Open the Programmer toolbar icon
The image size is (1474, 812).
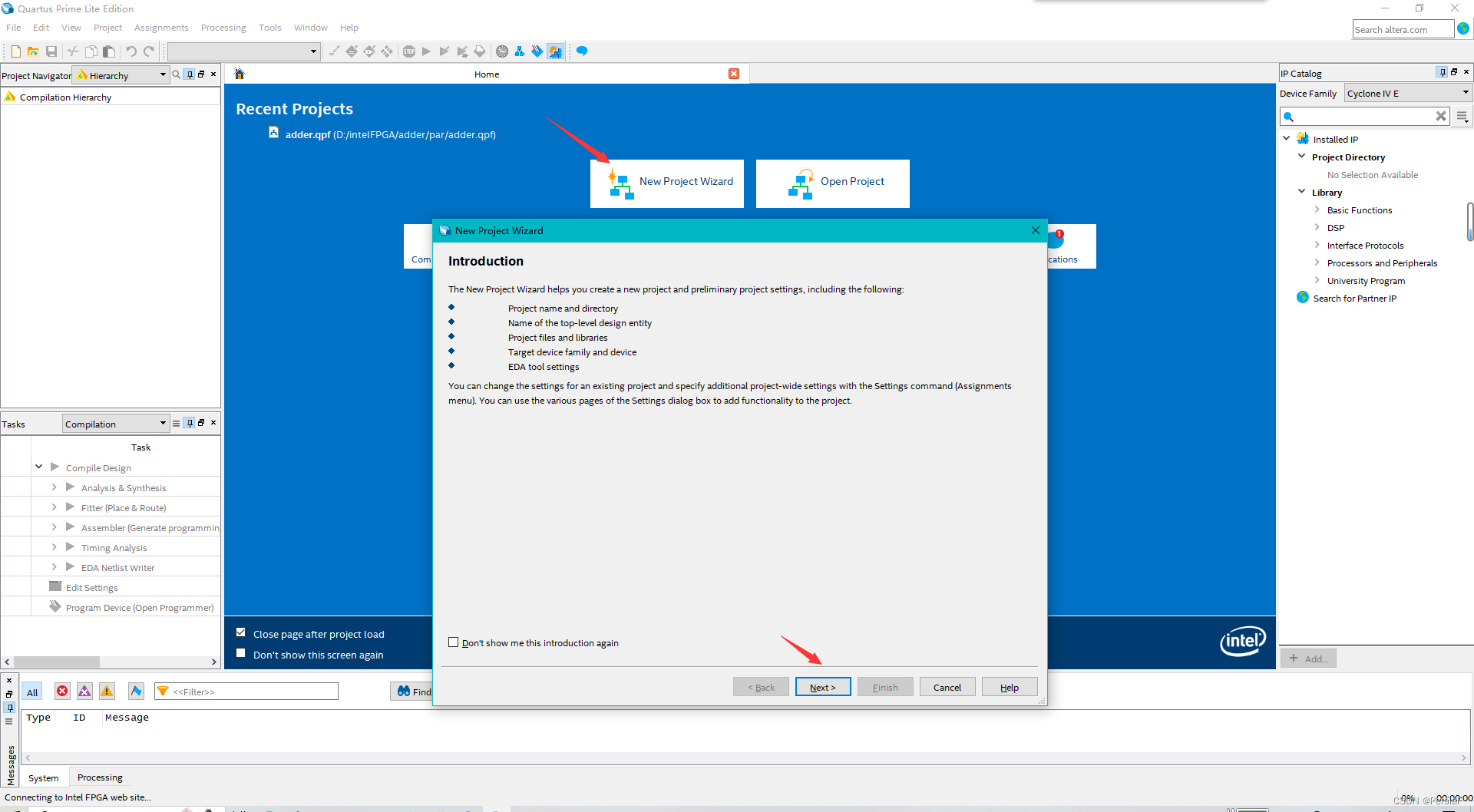(x=537, y=51)
